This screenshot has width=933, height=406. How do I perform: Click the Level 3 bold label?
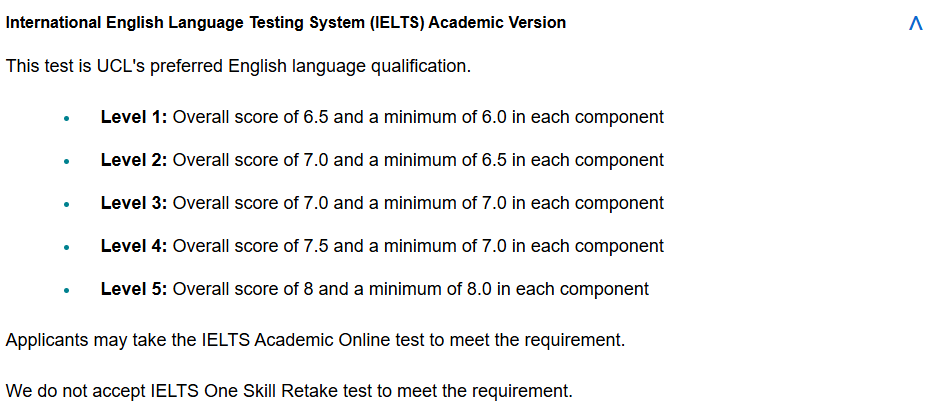click(134, 203)
